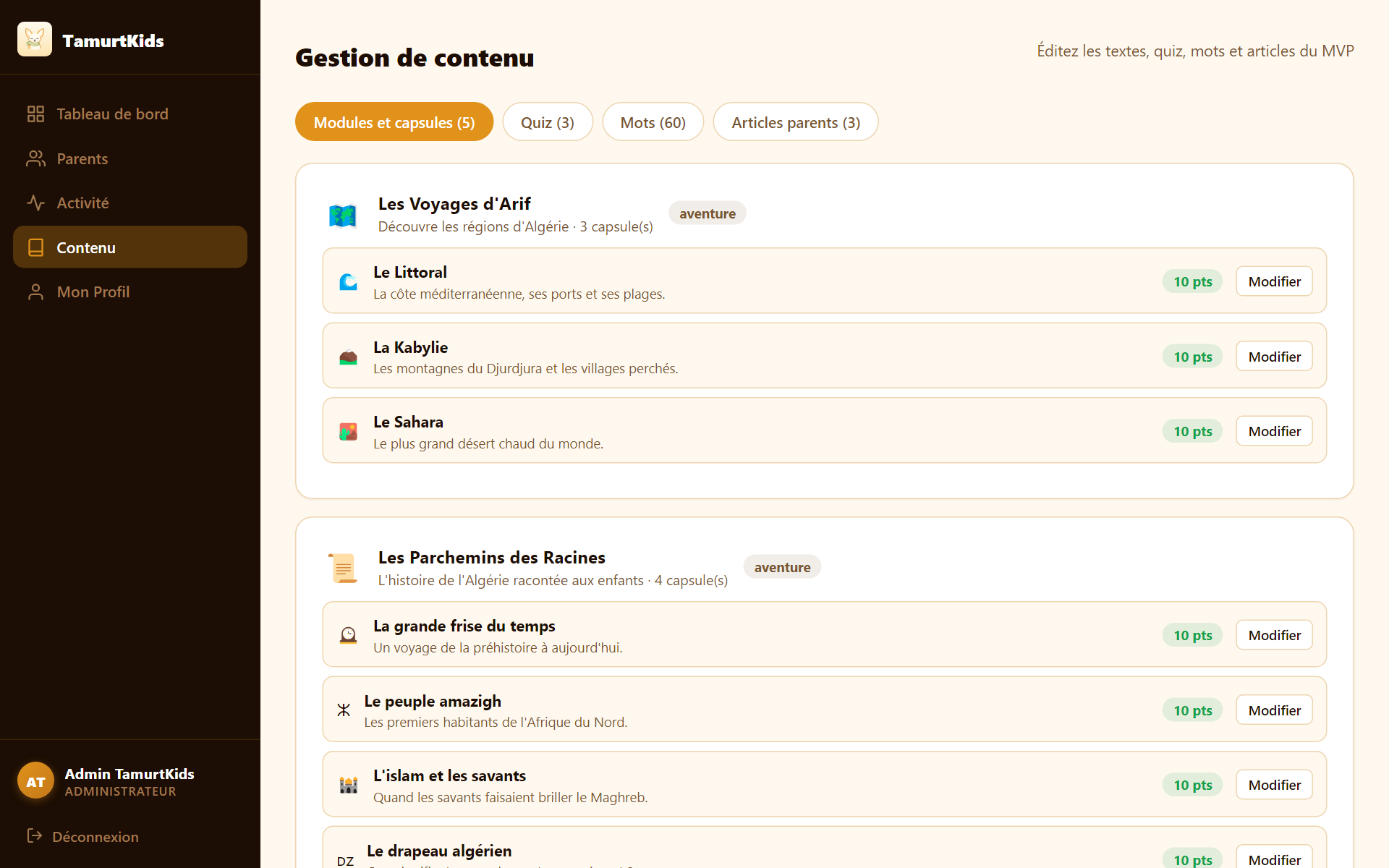Click the 10 pts badge of Le Littoral
Image resolution: width=1389 pixels, height=868 pixels.
click(x=1192, y=281)
